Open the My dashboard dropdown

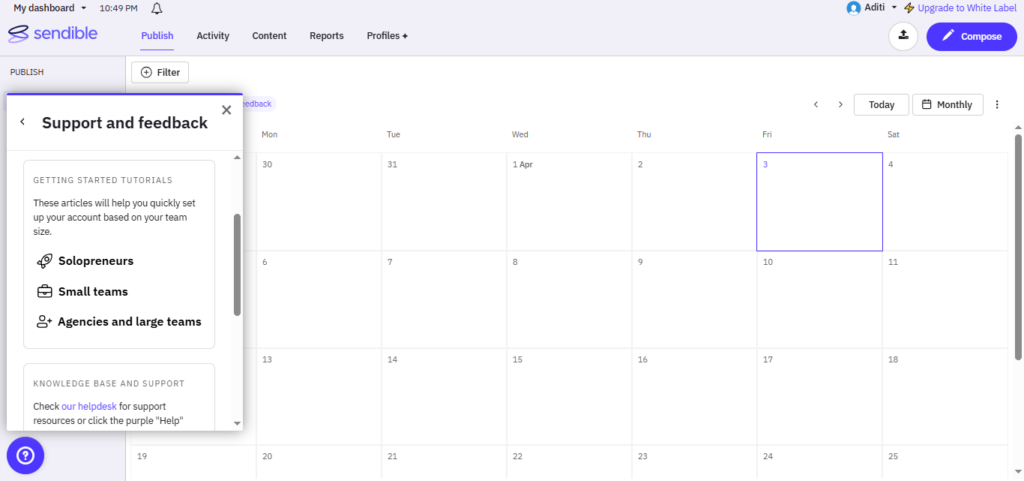coord(50,8)
